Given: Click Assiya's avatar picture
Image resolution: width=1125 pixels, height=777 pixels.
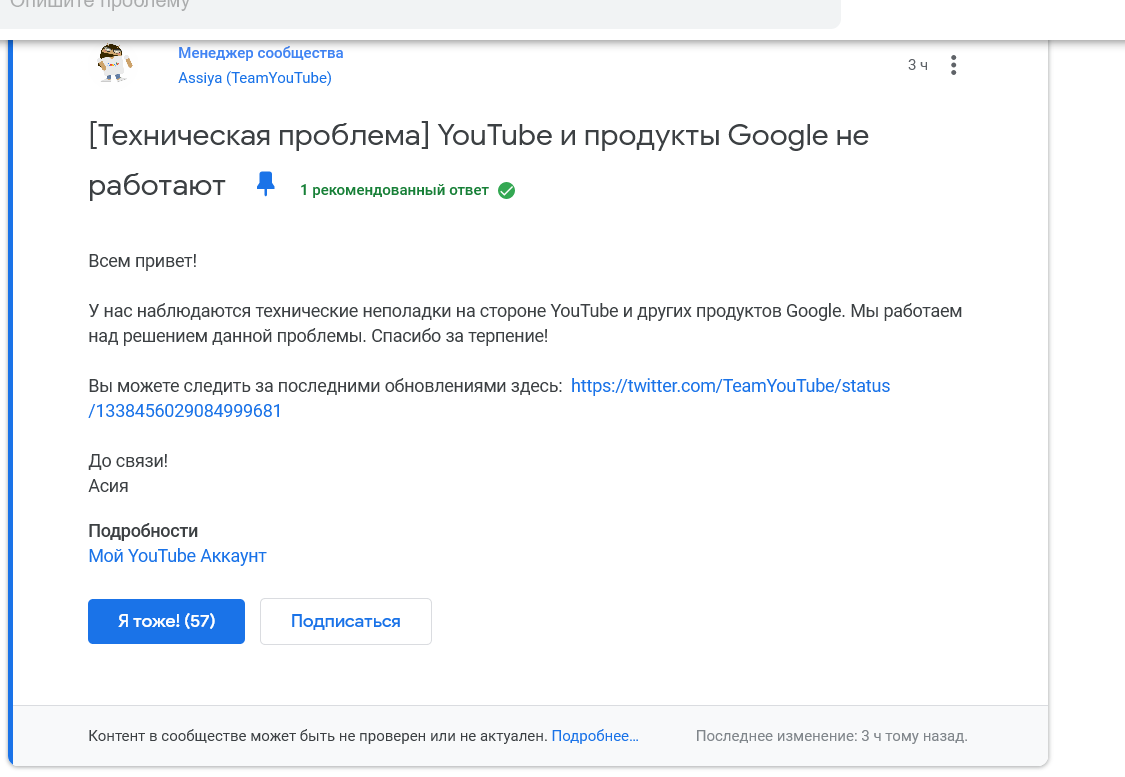Looking at the screenshot, I should tap(114, 63).
